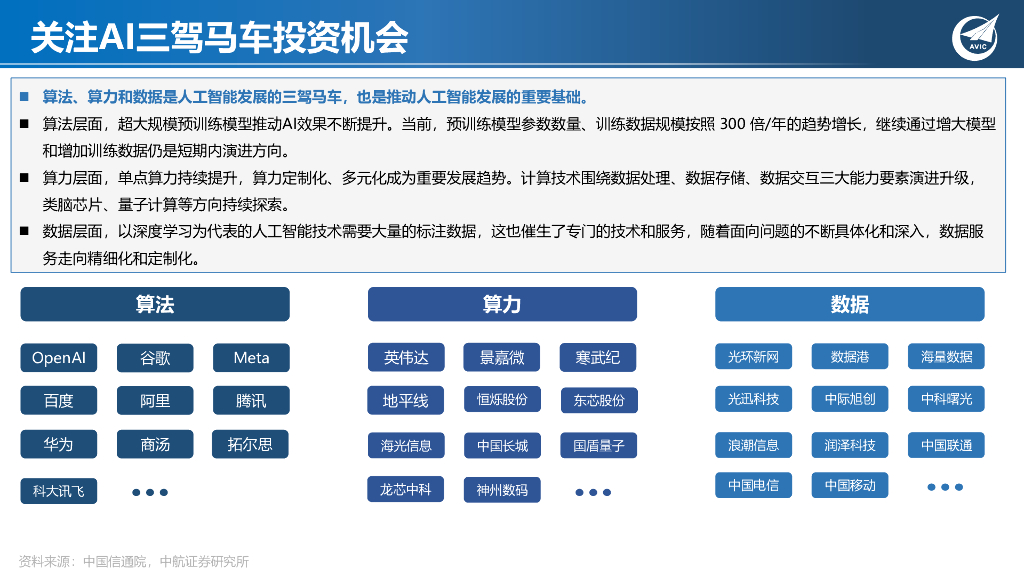
Task: Select 科大讯飞 at the bottom of 算法 column
Action: 58,491
